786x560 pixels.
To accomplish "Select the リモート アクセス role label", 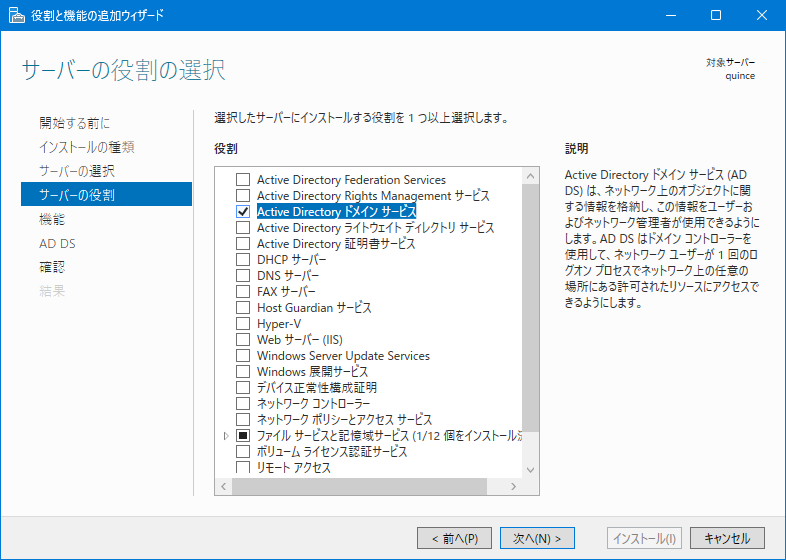I will pyautogui.click(x=294, y=467).
